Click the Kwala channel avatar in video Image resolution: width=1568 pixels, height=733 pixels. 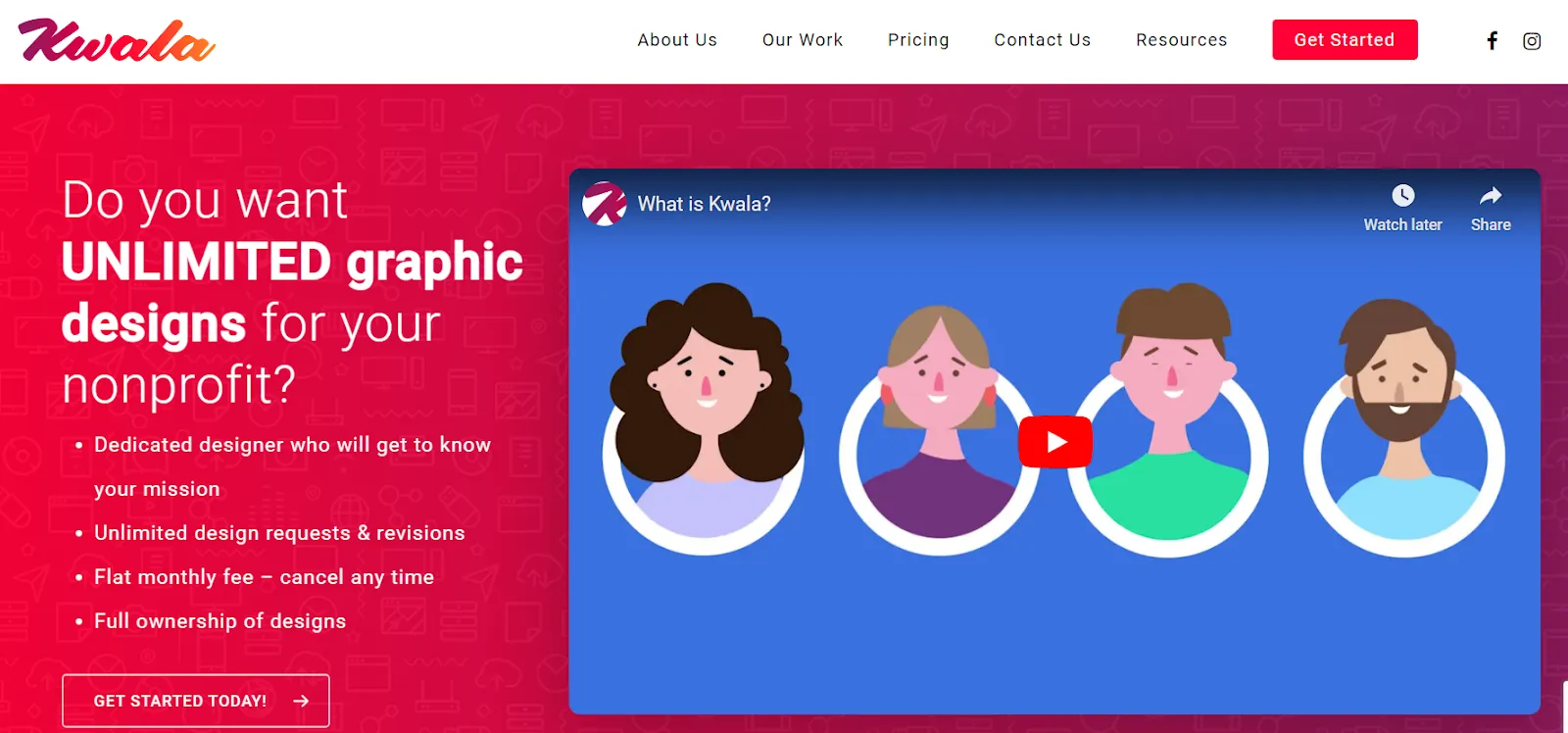click(605, 204)
